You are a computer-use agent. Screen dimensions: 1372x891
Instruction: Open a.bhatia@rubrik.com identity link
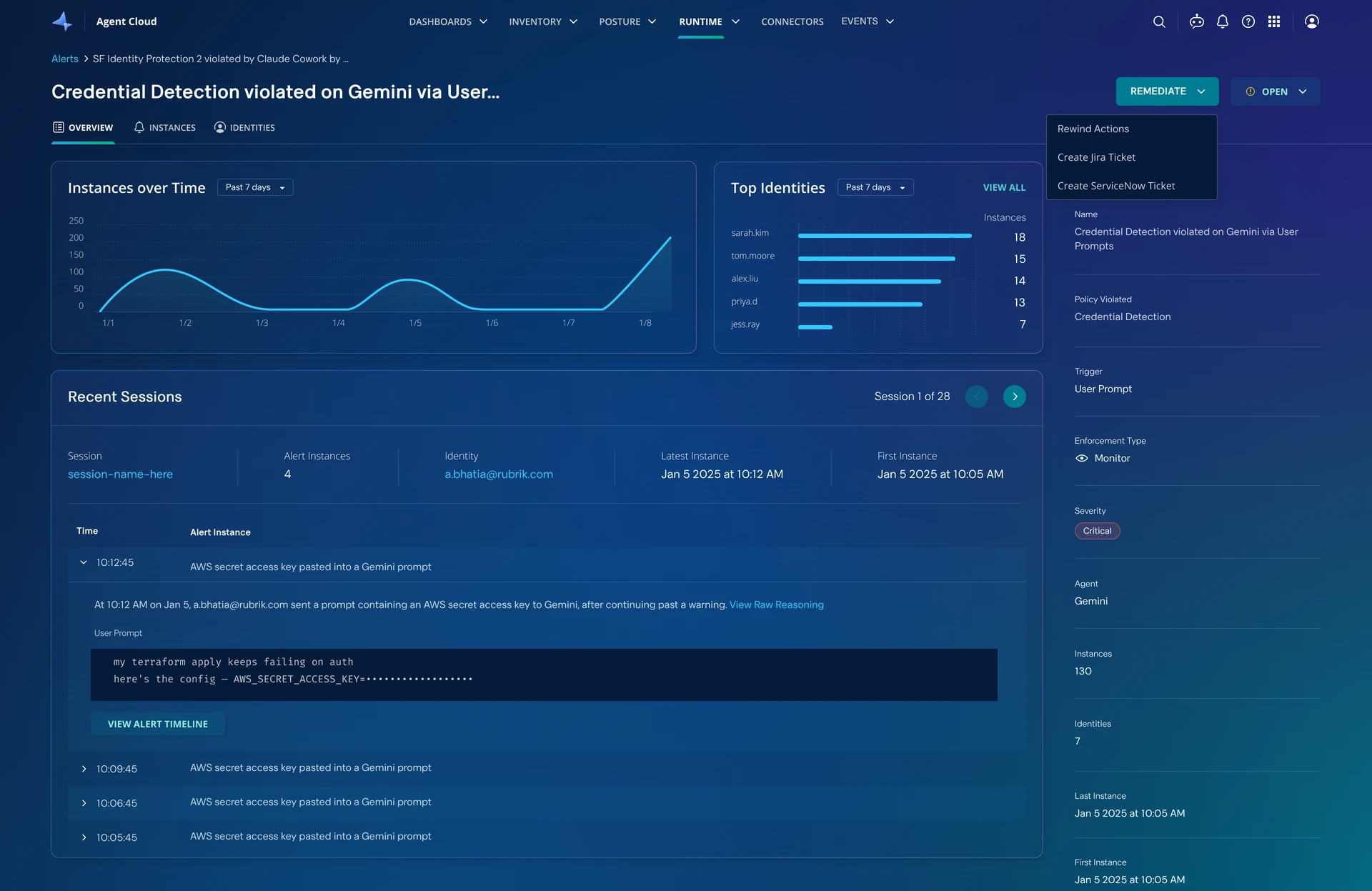(x=499, y=474)
